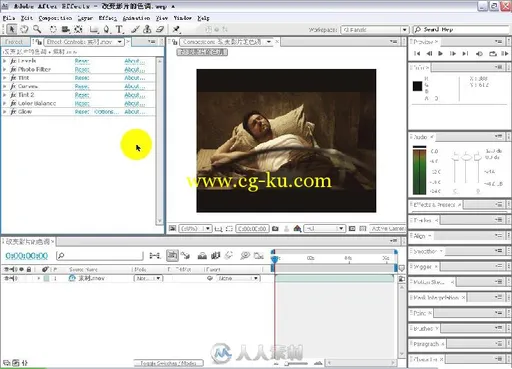Select the Eraser tool
Screen dimensions: 512x369
pyautogui.click(x=160, y=29)
